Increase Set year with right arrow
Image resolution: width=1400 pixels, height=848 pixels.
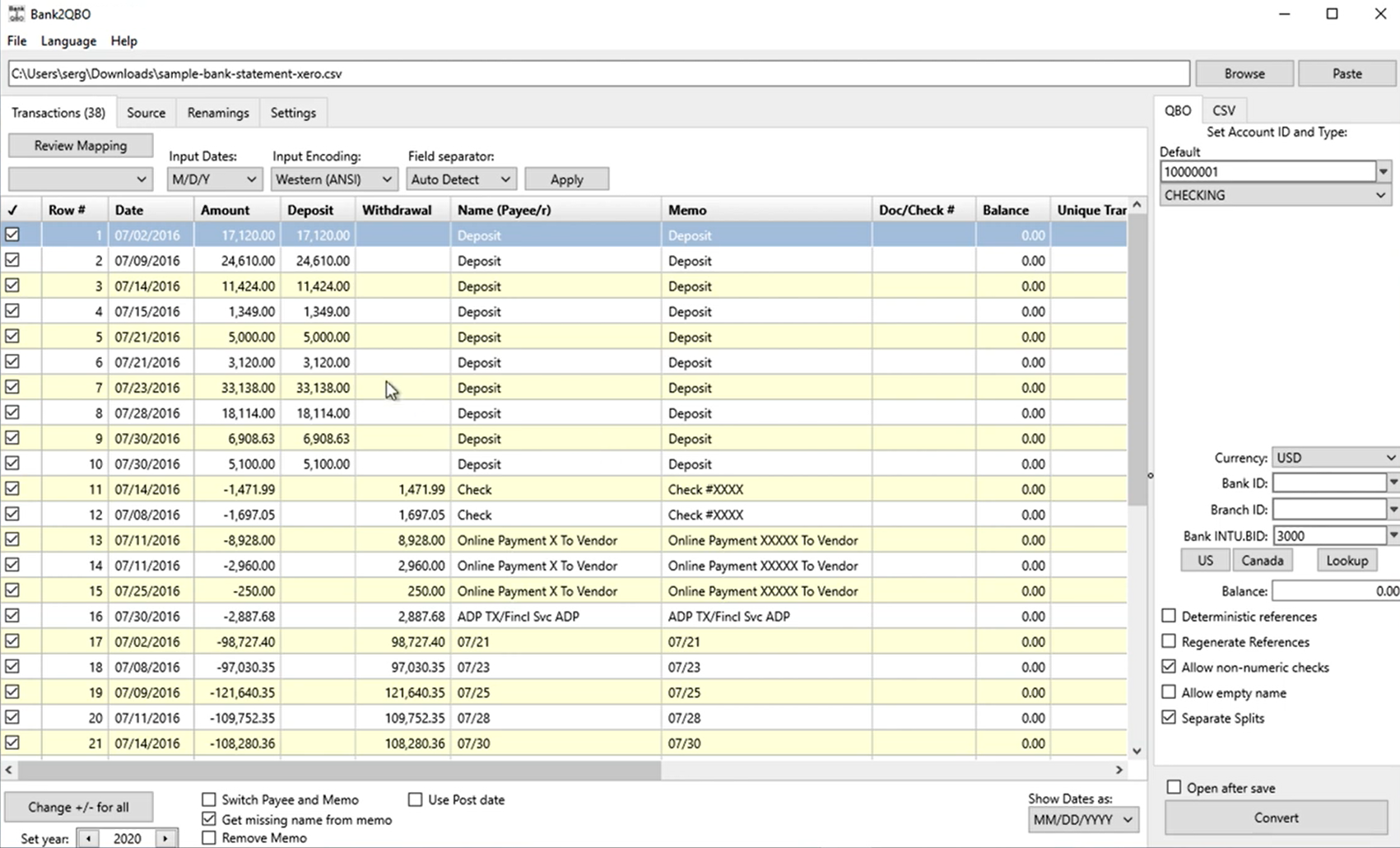click(165, 838)
